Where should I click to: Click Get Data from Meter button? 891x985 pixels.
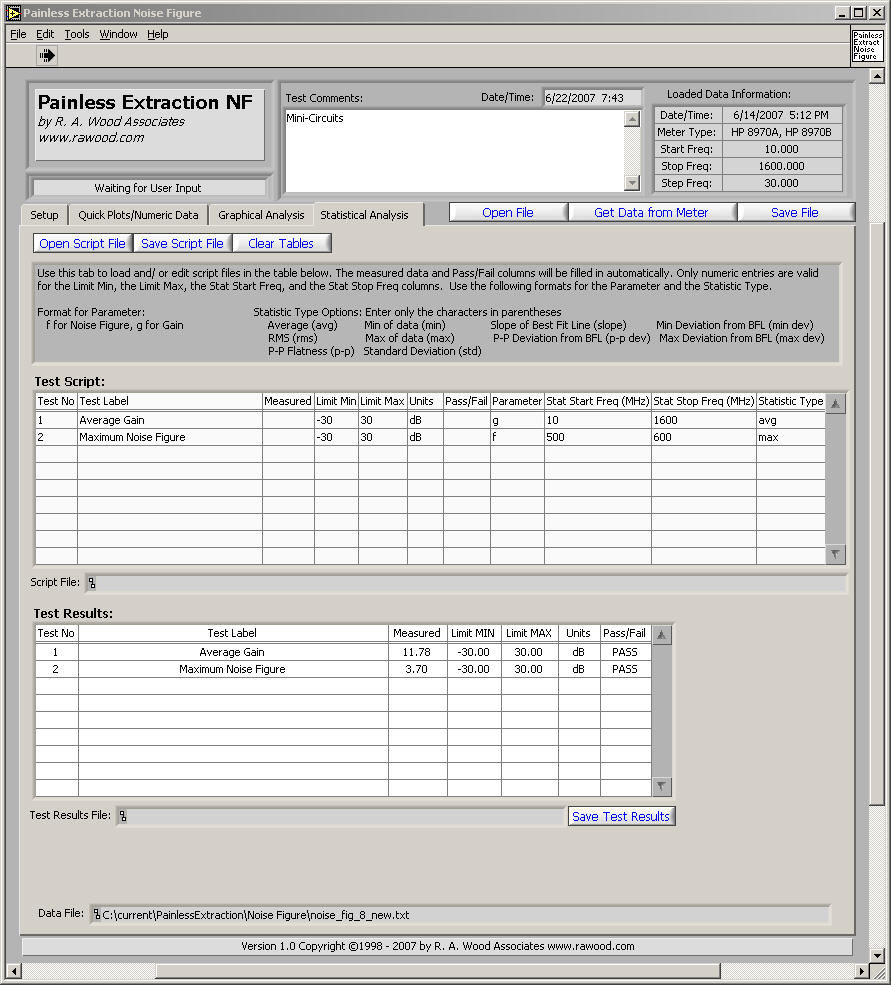651,212
